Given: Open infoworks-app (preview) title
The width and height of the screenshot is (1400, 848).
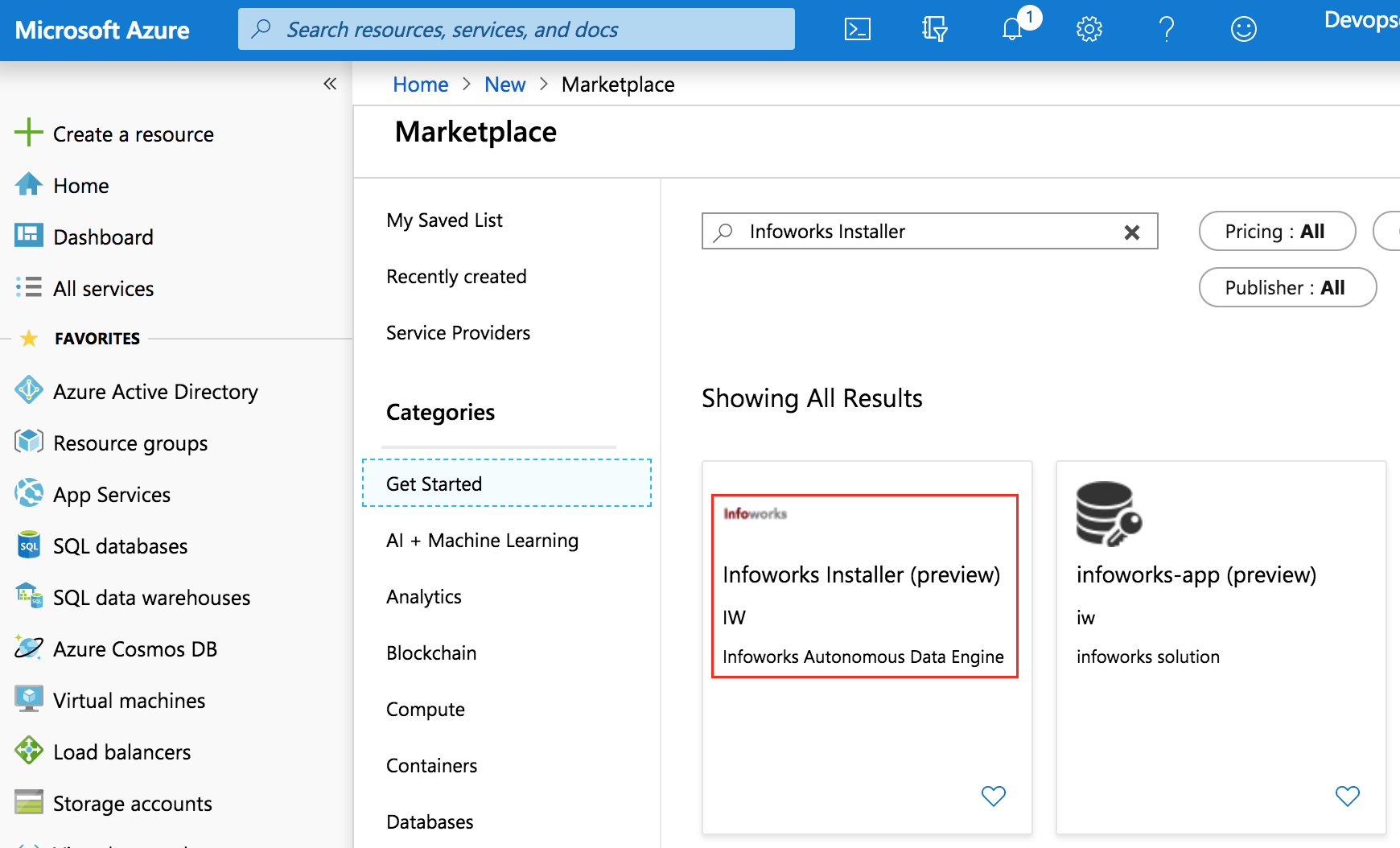Looking at the screenshot, I should coord(1196,575).
